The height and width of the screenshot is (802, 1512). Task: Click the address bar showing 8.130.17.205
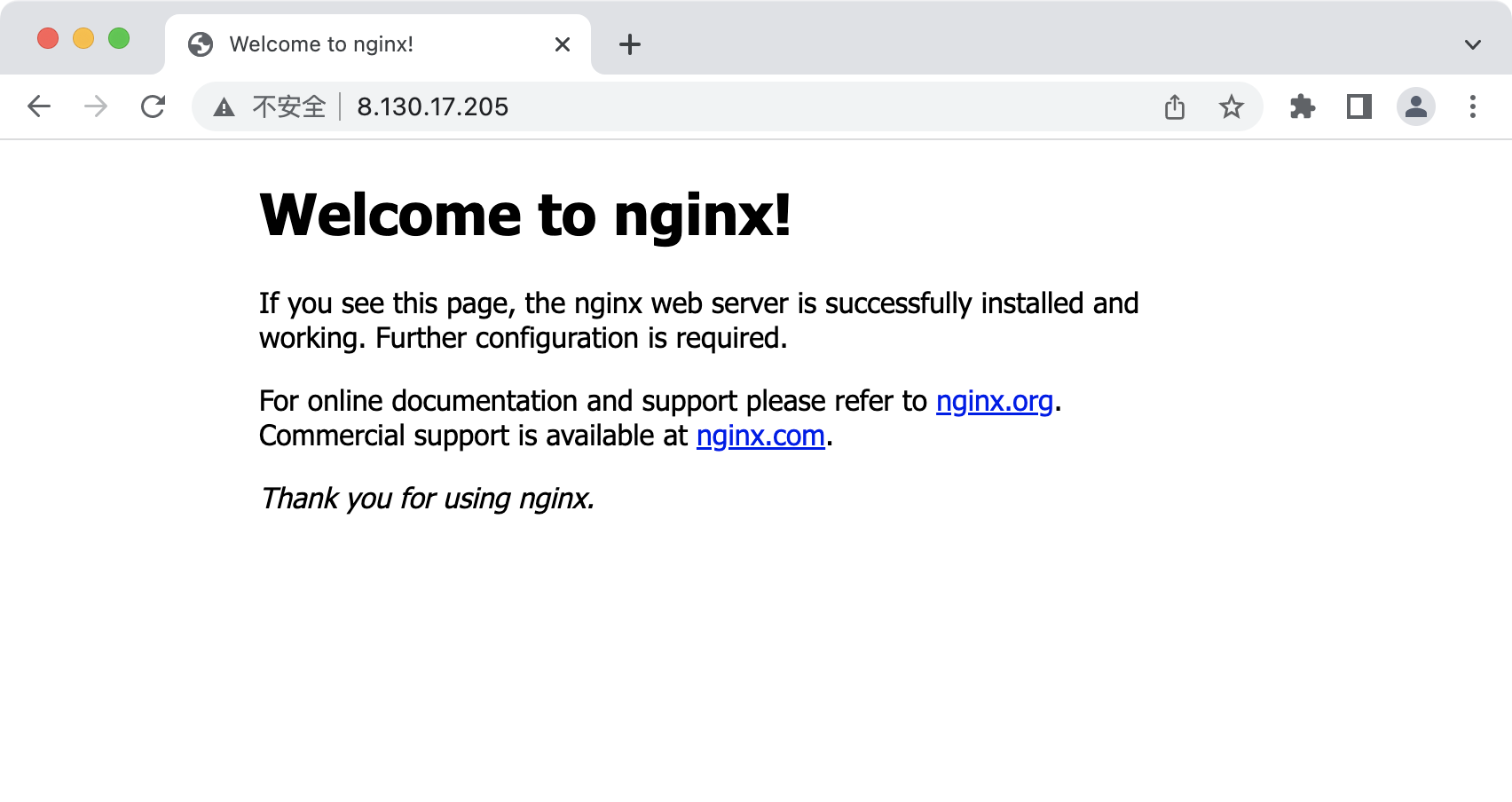pyautogui.click(x=710, y=107)
